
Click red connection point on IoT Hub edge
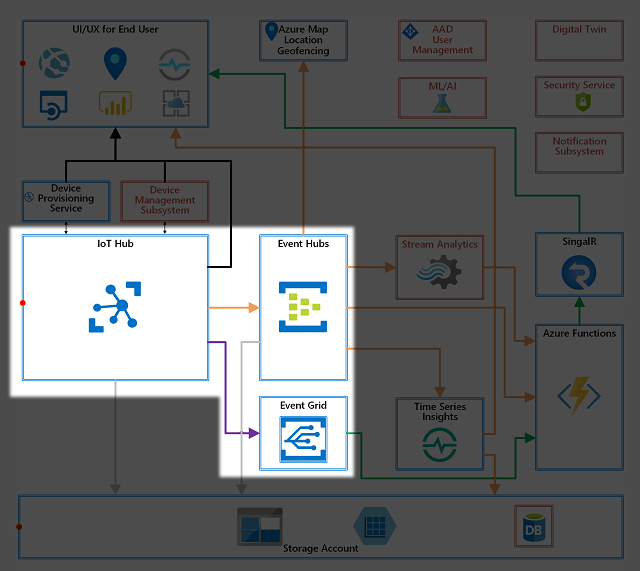(23, 303)
